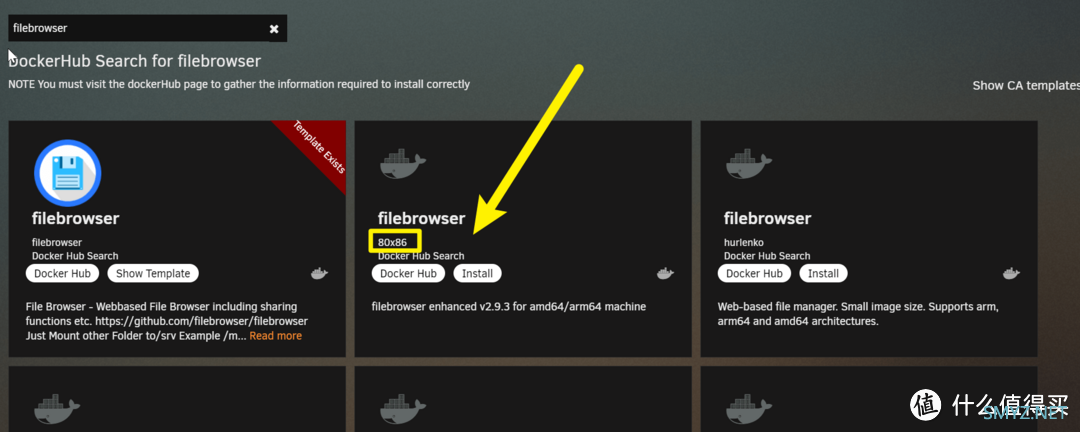1080x432 pixels.
Task: Install the hurlenko filebrowser container
Action: (823, 274)
